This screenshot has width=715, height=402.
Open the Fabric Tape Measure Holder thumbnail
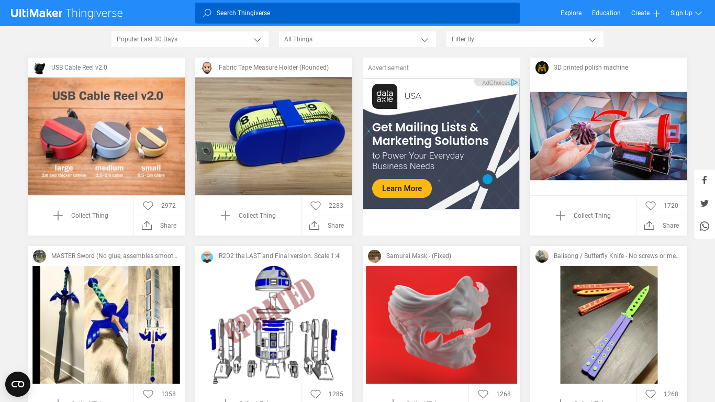pos(273,136)
